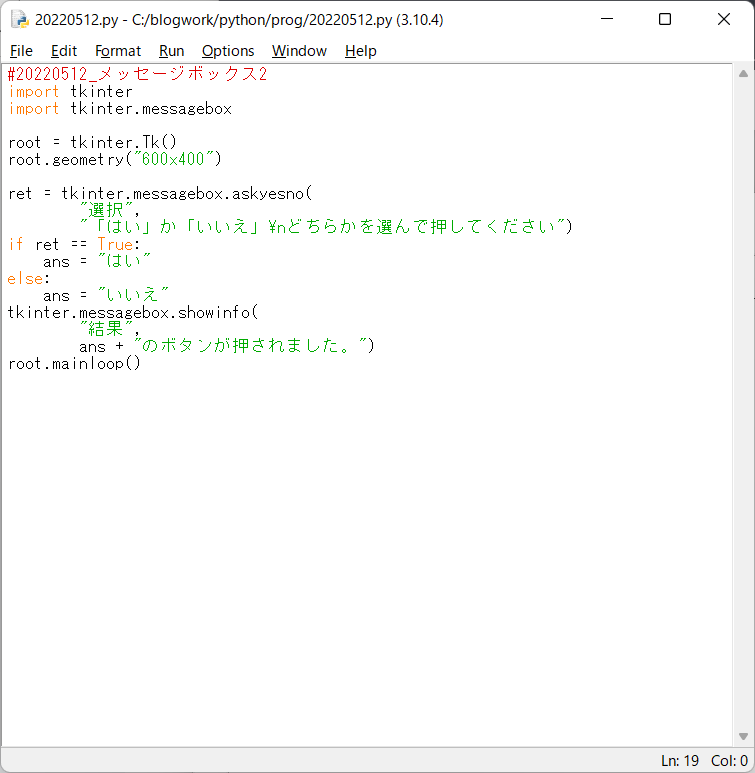Click the 'if ret == True:' line
755x773 pixels.
[x=74, y=245]
